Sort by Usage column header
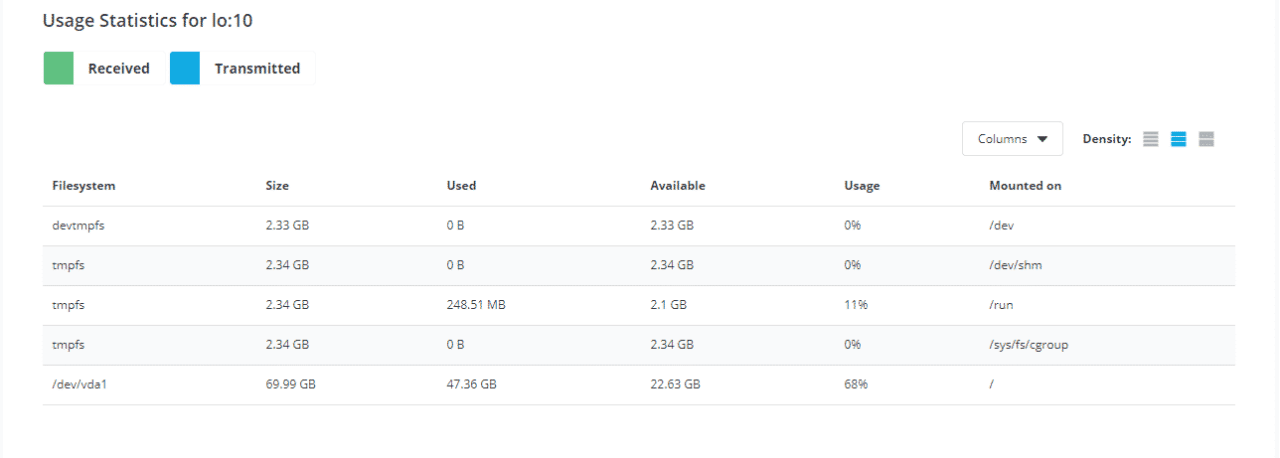Screen dimensions: 1280x458 pos(861,186)
